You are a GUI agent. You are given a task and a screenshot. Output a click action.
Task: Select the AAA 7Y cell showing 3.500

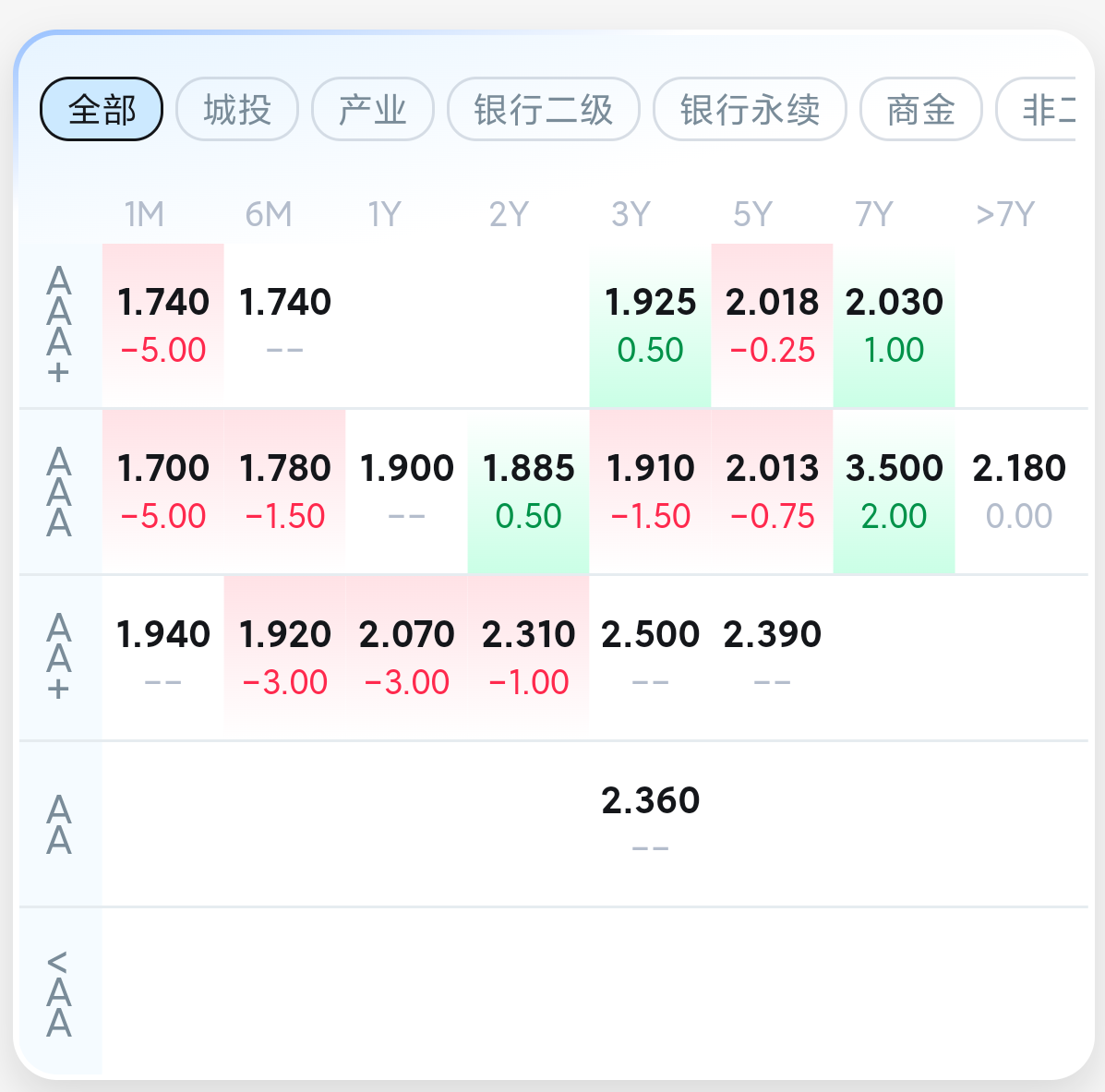click(x=895, y=492)
